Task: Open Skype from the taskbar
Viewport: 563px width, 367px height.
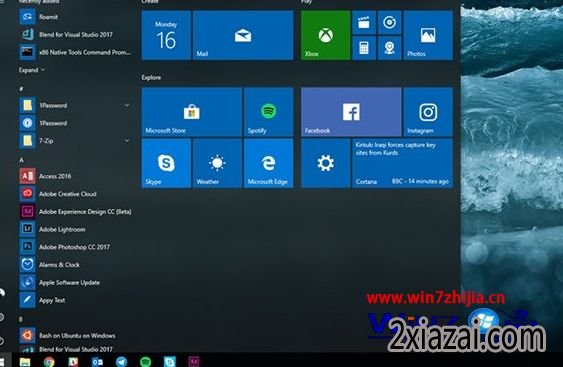Action: click(170, 361)
